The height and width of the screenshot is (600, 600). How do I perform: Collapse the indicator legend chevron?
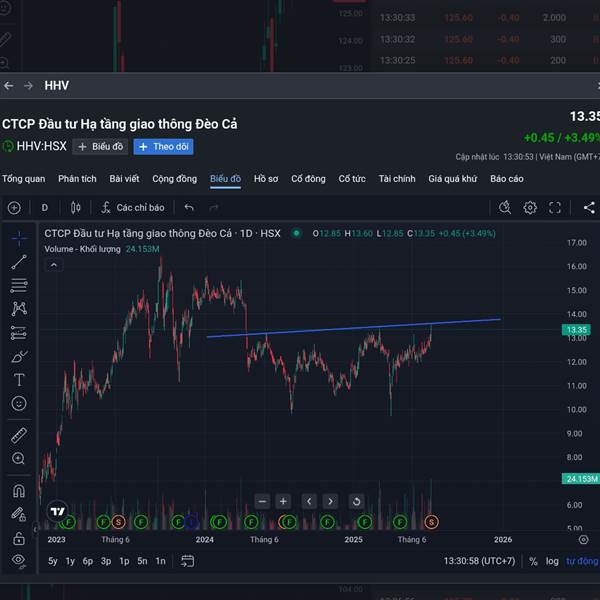click(x=54, y=265)
